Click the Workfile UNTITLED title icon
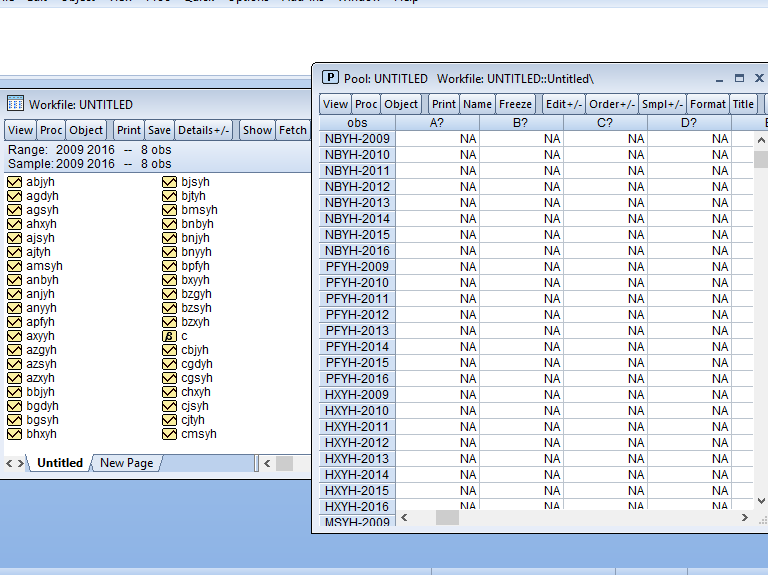This screenshot has width=768, height=575. pyautogui.click(x=15, y=104)
